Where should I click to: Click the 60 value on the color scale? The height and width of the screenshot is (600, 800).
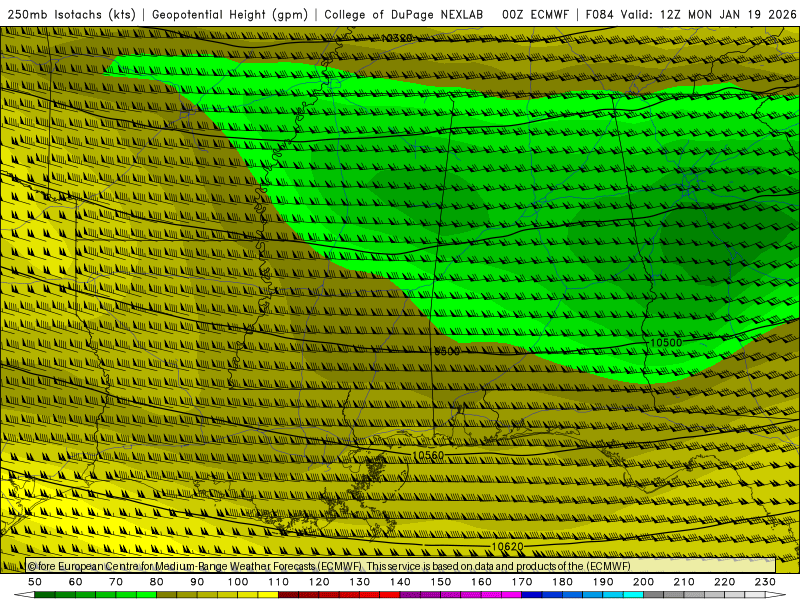(x=76, y=582)
